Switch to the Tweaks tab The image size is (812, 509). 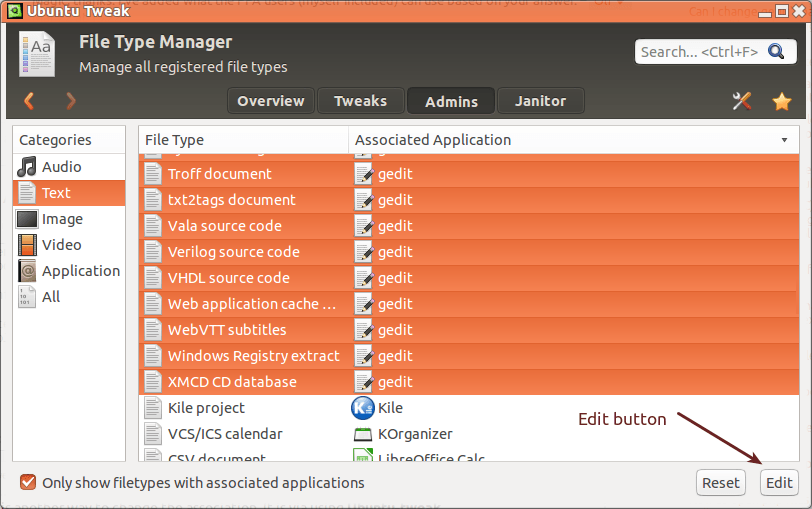tap(360, 101)
